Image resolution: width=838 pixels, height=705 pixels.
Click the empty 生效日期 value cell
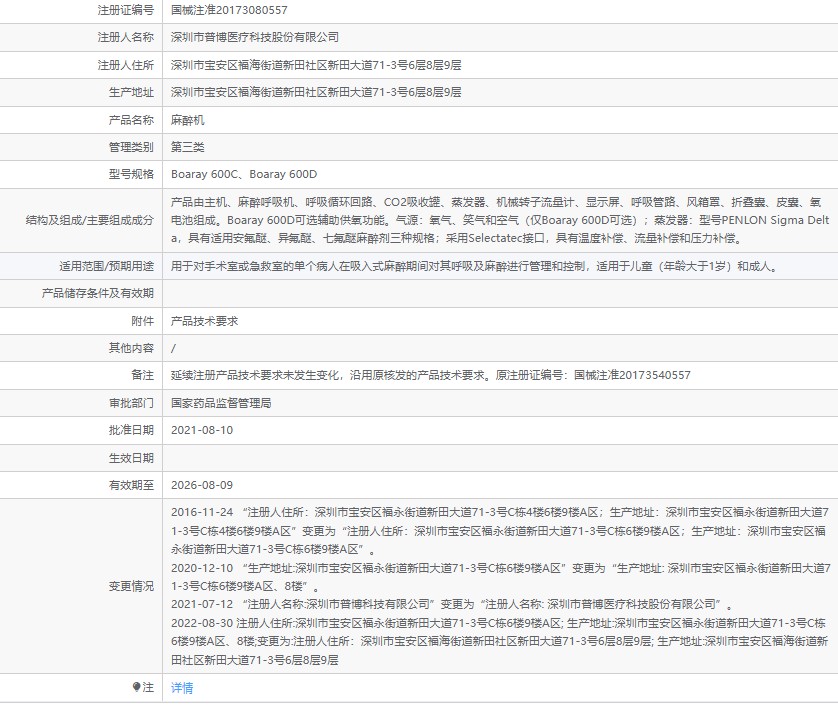pos(500,458)
